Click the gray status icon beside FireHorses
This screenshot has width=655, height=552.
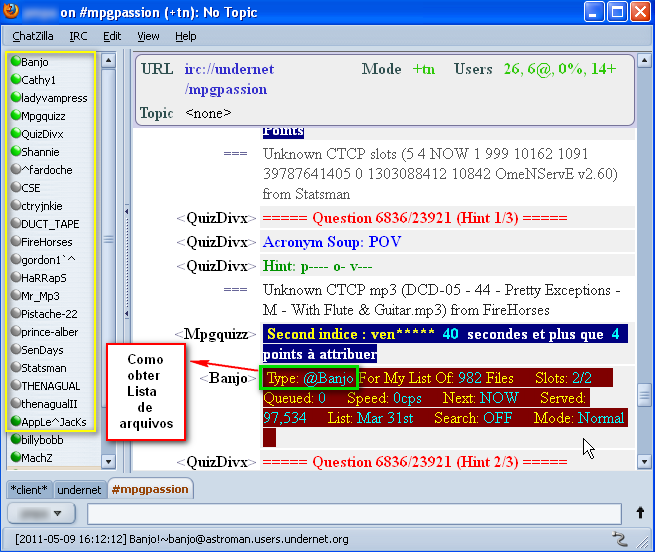(x=16, y=241)
